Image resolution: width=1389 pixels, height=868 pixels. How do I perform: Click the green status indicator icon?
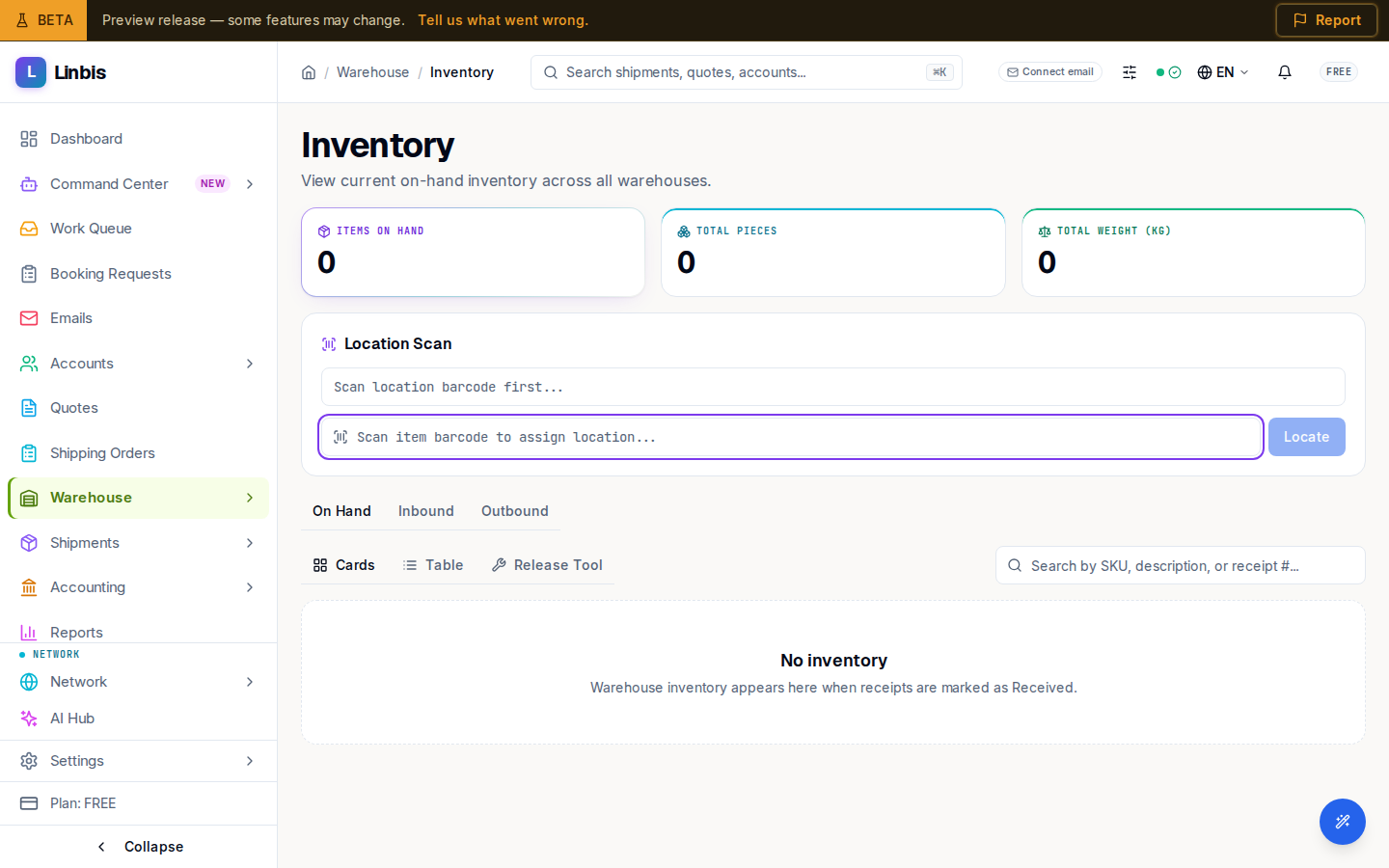1168,72
